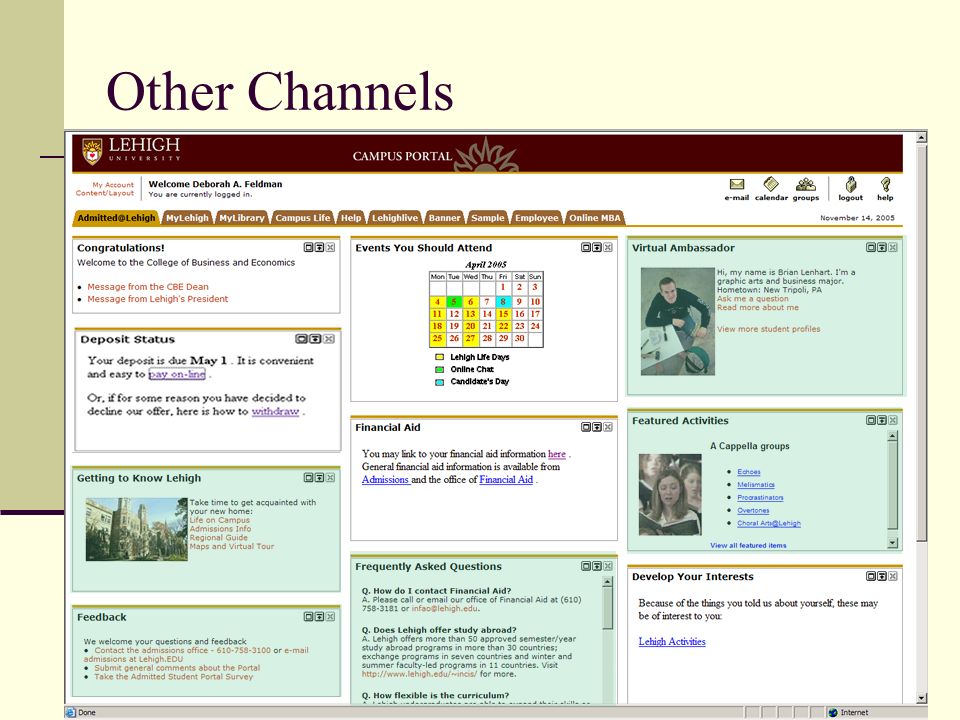Screen dimensions: 960x720
Task: Click the browser page scroll-down arrow
Action: pyautogui.click(x=921, y=698)
